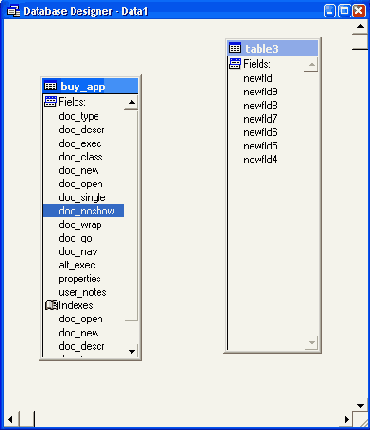The width and height of the screenshot is (370, 430).
Task: Maximize the Database Designer window
Action: [344, 11]
